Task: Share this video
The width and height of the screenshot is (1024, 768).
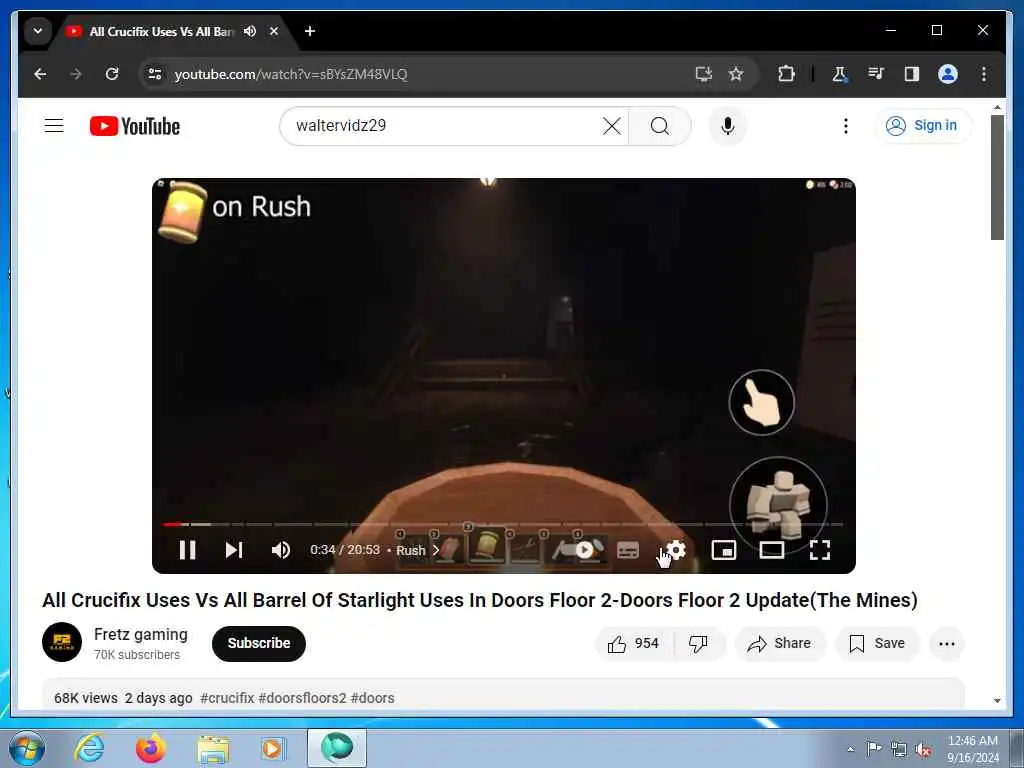Action: click(779, 643)
